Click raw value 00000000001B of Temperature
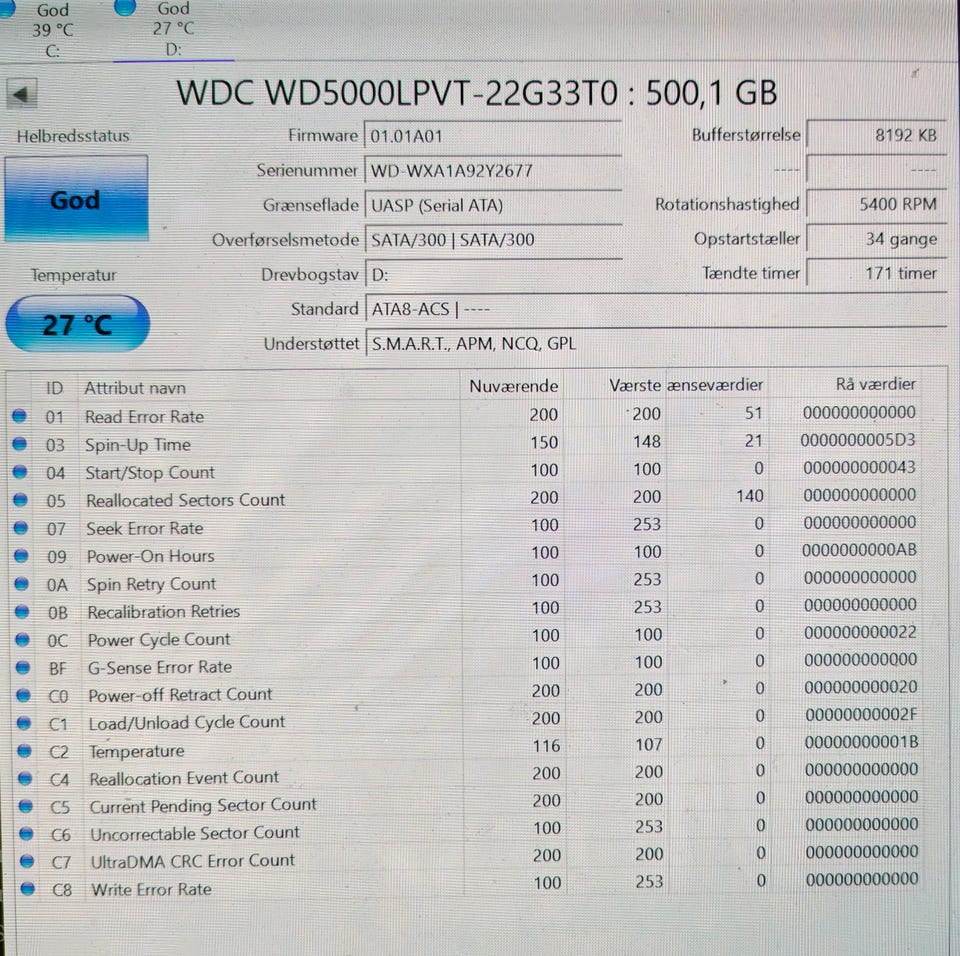Viewport: 960px width, 956px height. (861, 742)
